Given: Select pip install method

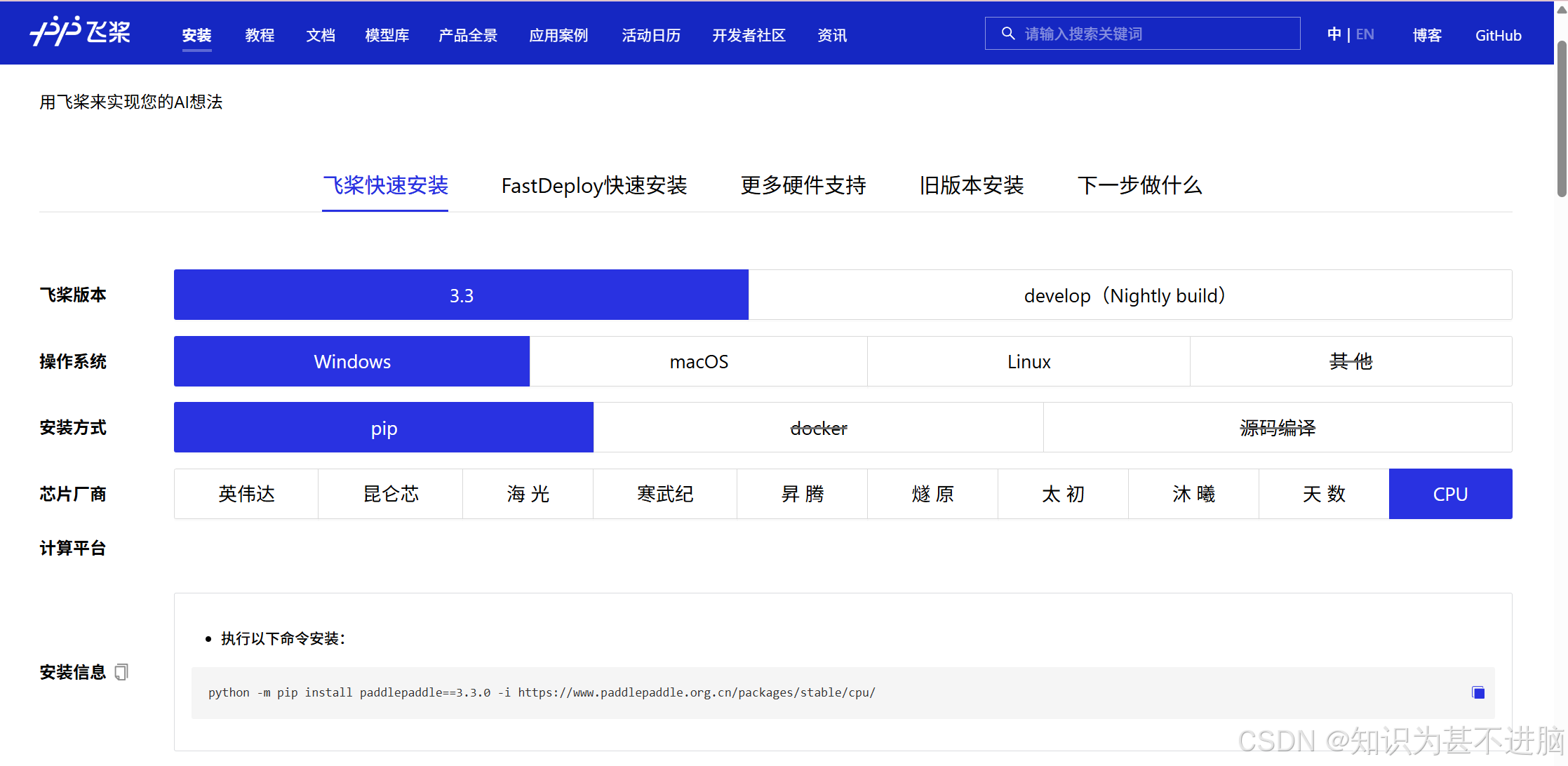Looking at the screenshot, I should (x=384, y=427).
